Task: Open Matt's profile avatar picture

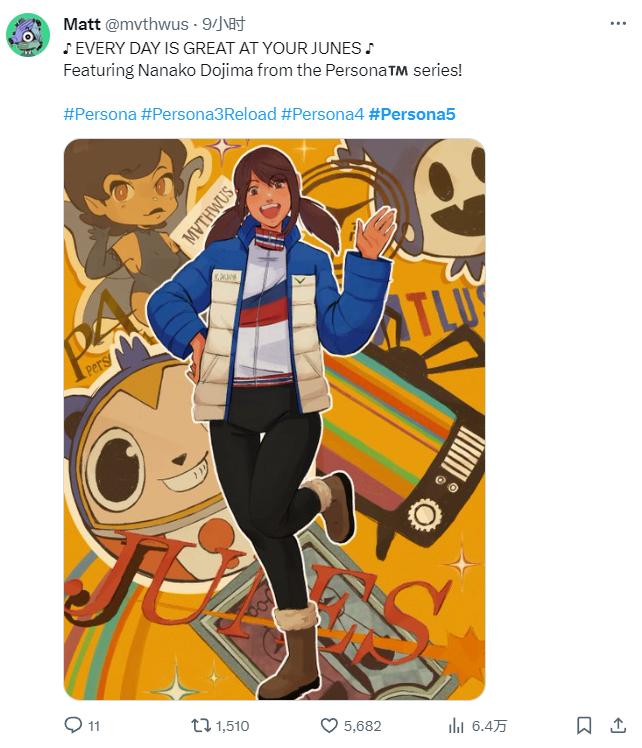Action: [x=28, y=35]
